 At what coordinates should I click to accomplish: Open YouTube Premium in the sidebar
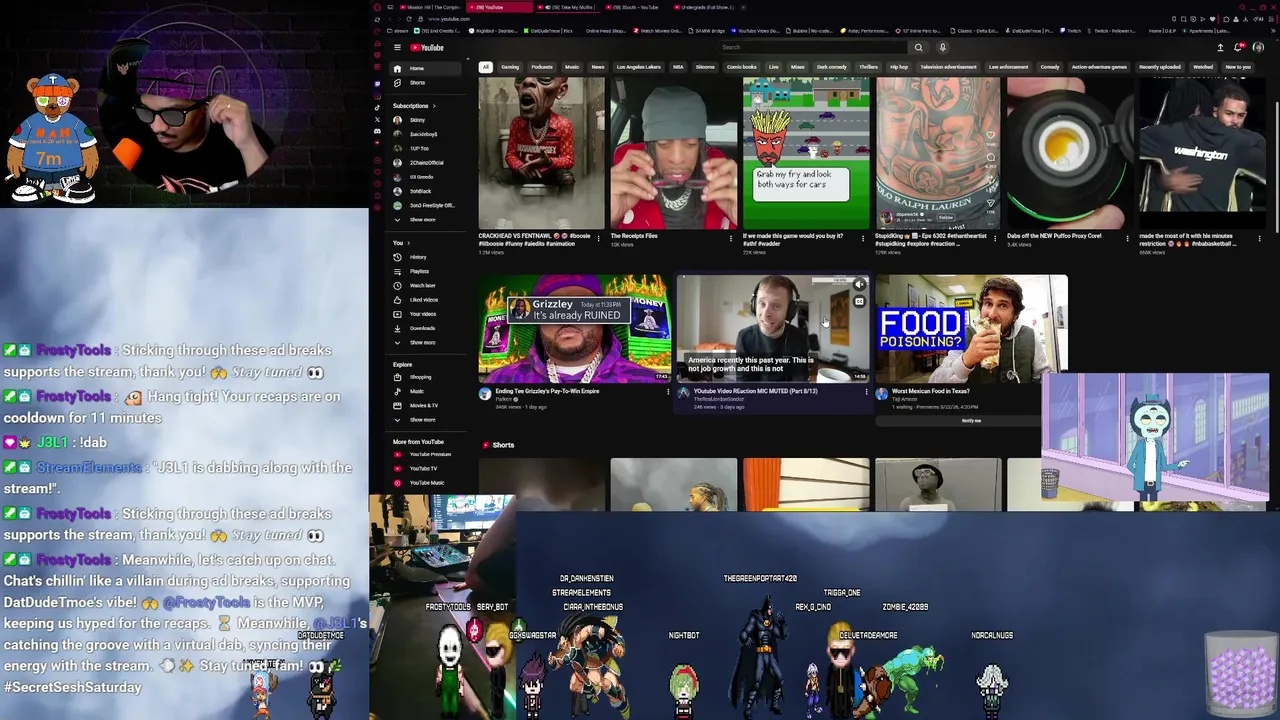429,454
